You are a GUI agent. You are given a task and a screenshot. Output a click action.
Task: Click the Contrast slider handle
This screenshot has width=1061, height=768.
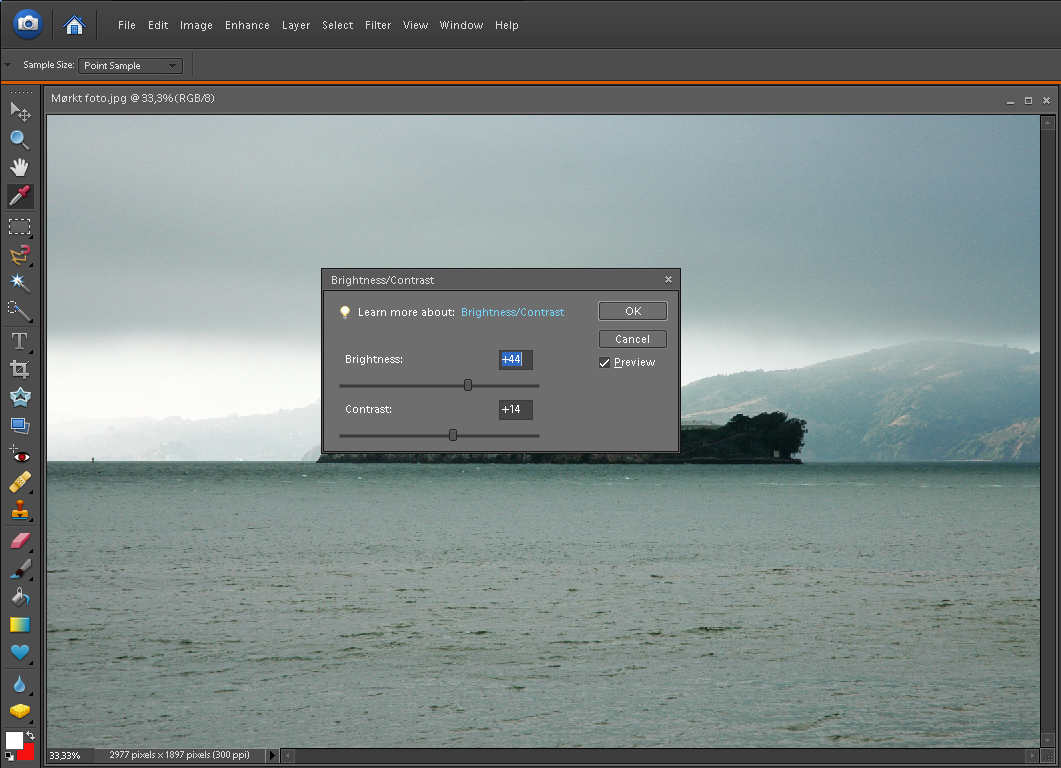click(453, 435)
